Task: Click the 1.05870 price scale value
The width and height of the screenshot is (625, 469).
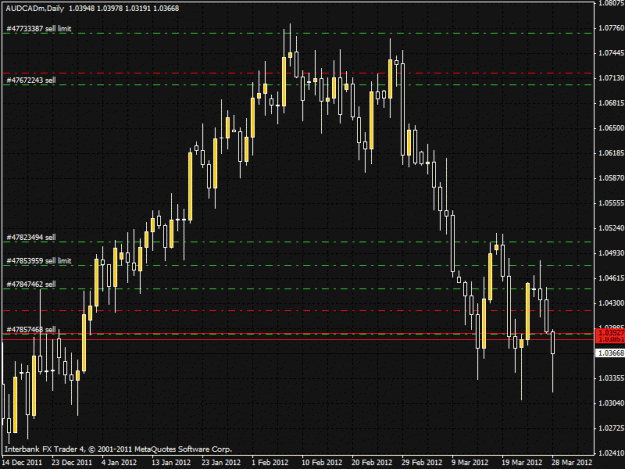Action: click(611, 178)
